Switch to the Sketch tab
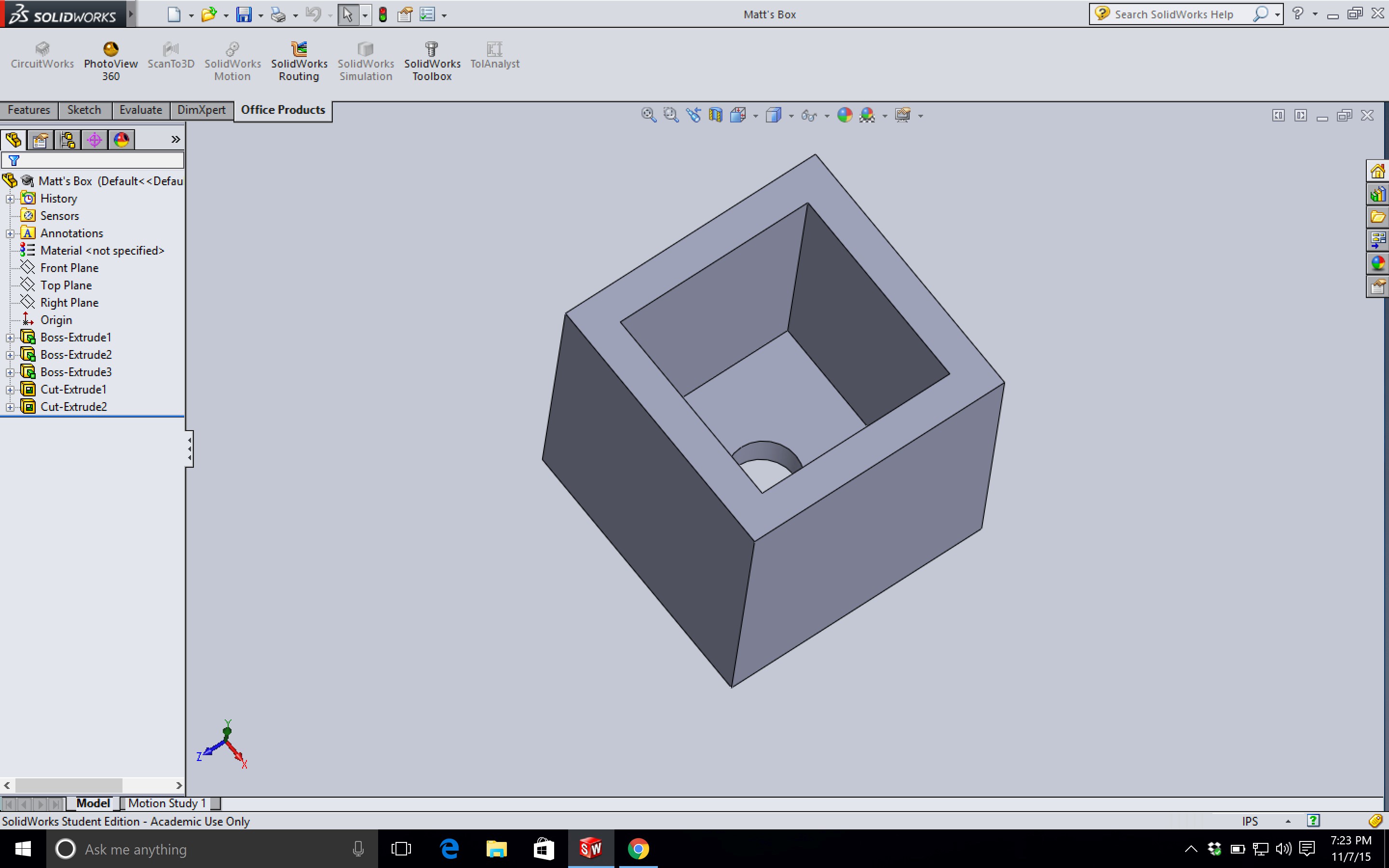The height and width of the screenshot is (868, 1389). pos(83,109)
